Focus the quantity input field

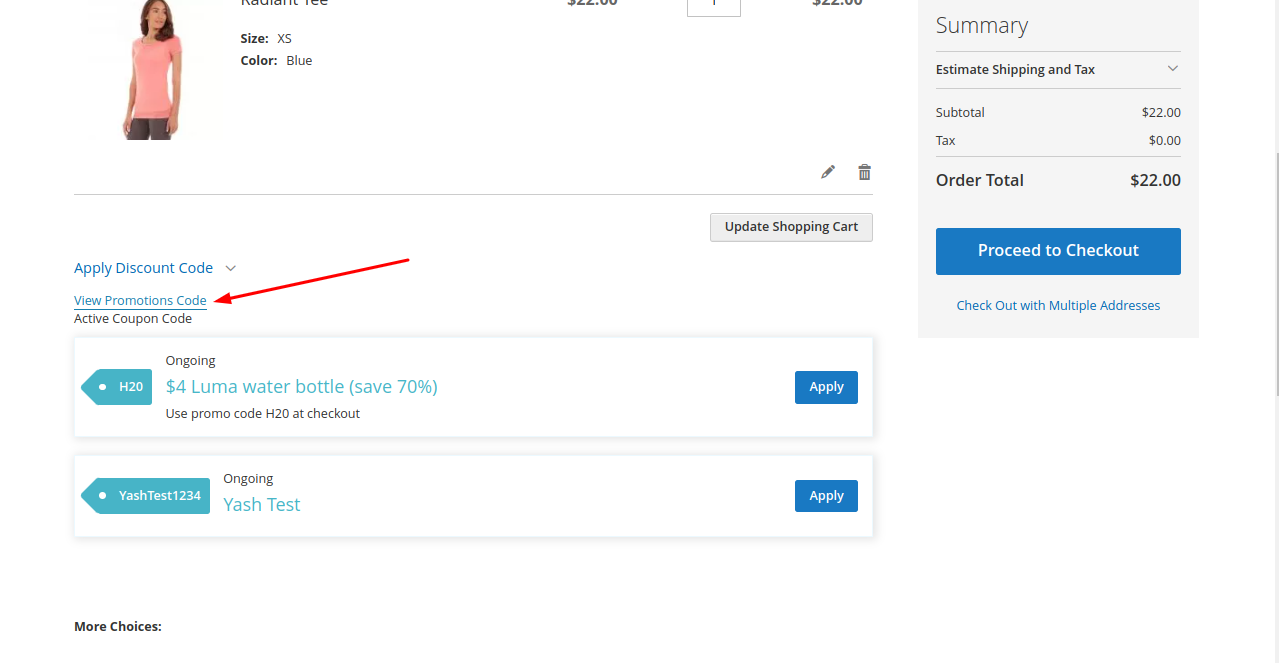[x=713, y=5]
